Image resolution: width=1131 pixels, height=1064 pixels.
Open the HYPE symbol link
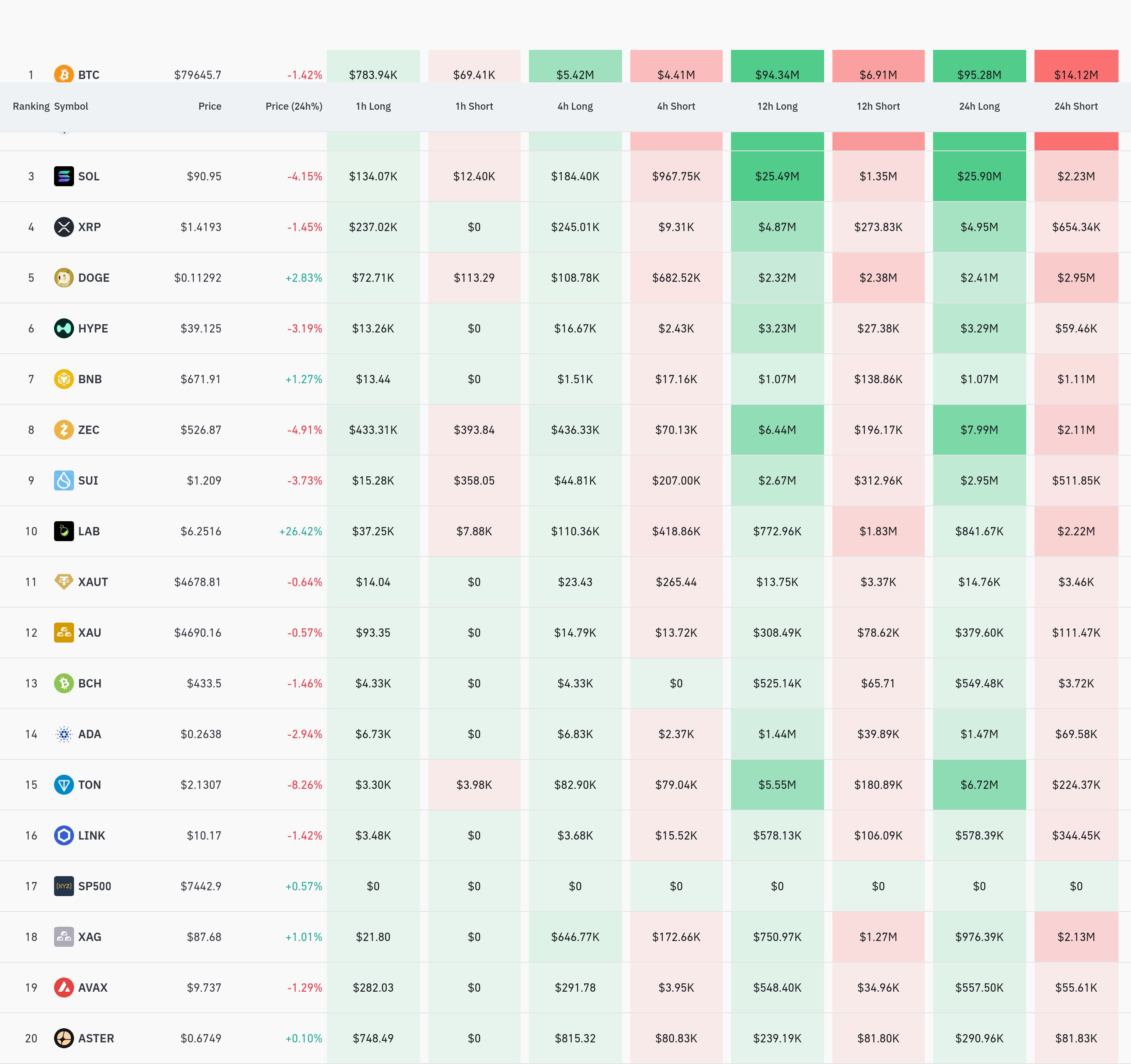pos(93,328)
